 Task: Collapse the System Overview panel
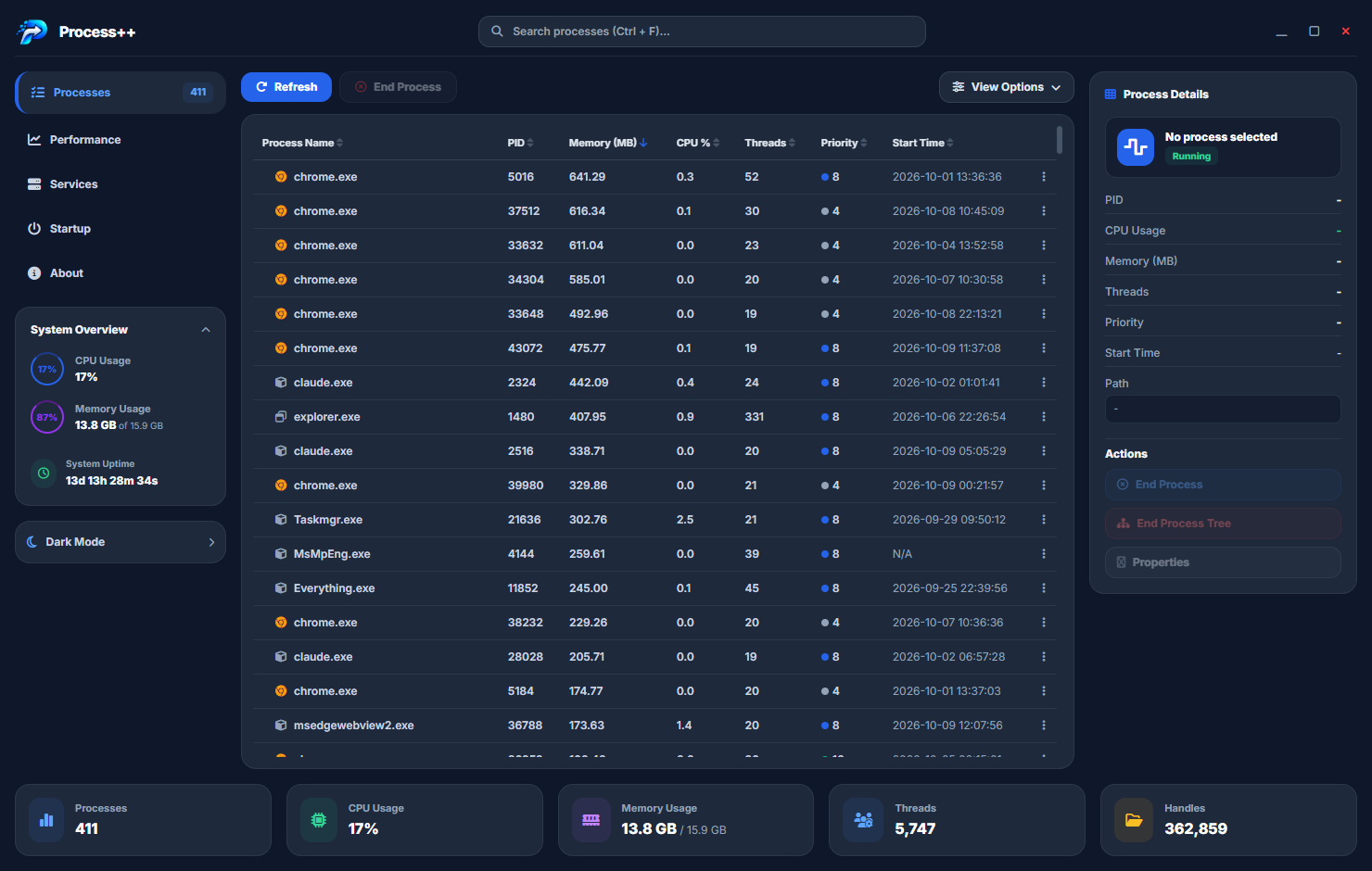(x=206, y=330)
